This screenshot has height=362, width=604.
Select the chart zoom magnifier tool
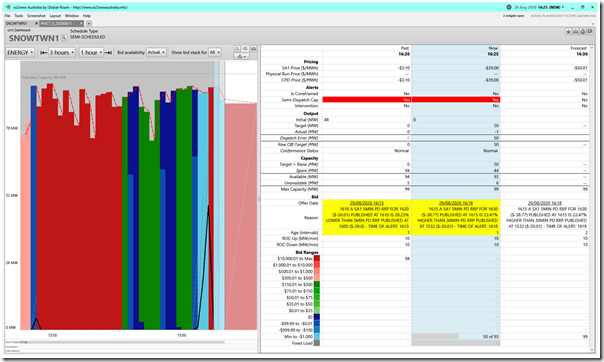coord(237,49)
